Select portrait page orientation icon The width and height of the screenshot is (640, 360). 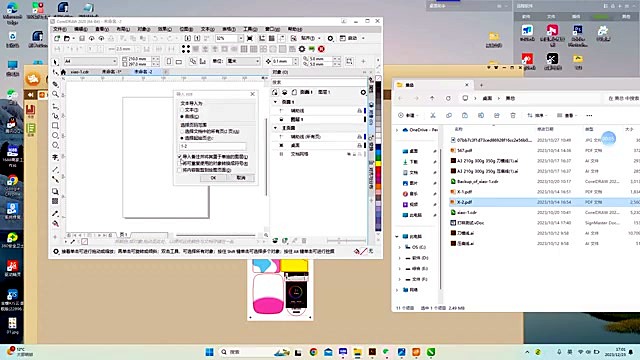(x=169, y=62)
